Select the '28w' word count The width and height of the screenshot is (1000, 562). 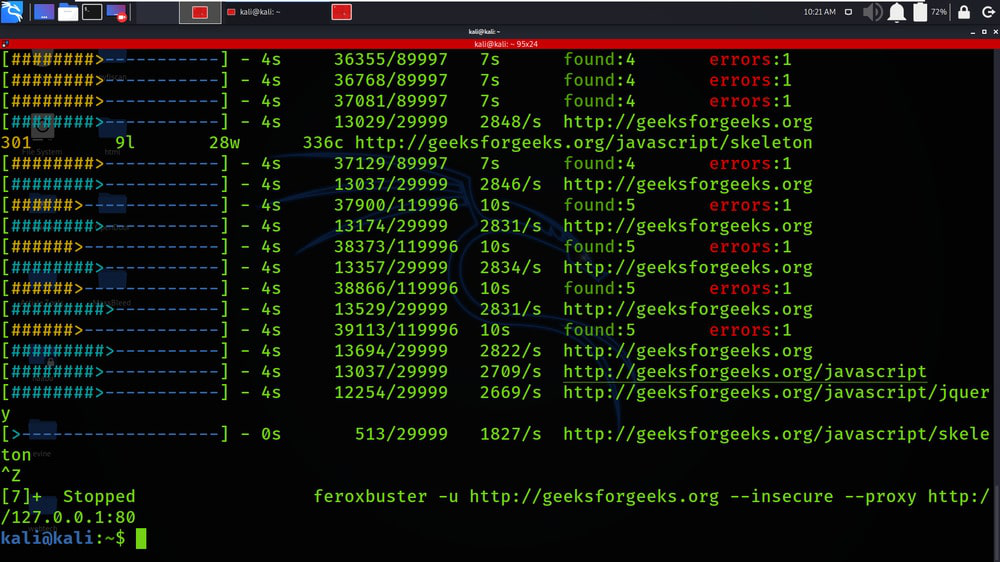224,143
